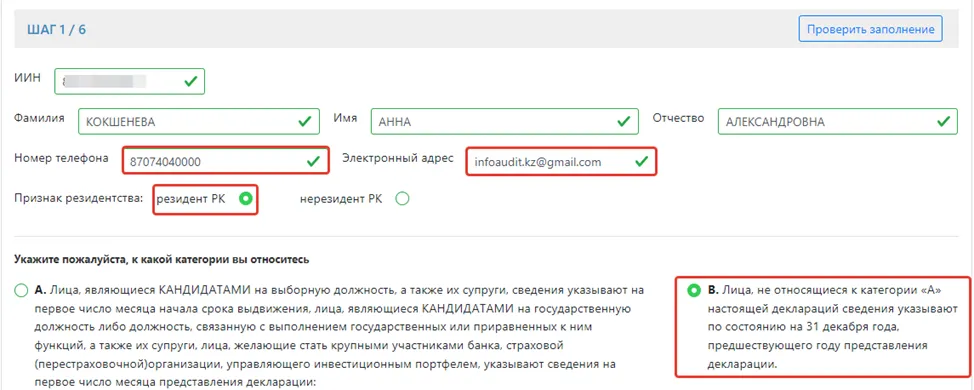
Task: Choose category B radio button
Action: pos(693,290)
